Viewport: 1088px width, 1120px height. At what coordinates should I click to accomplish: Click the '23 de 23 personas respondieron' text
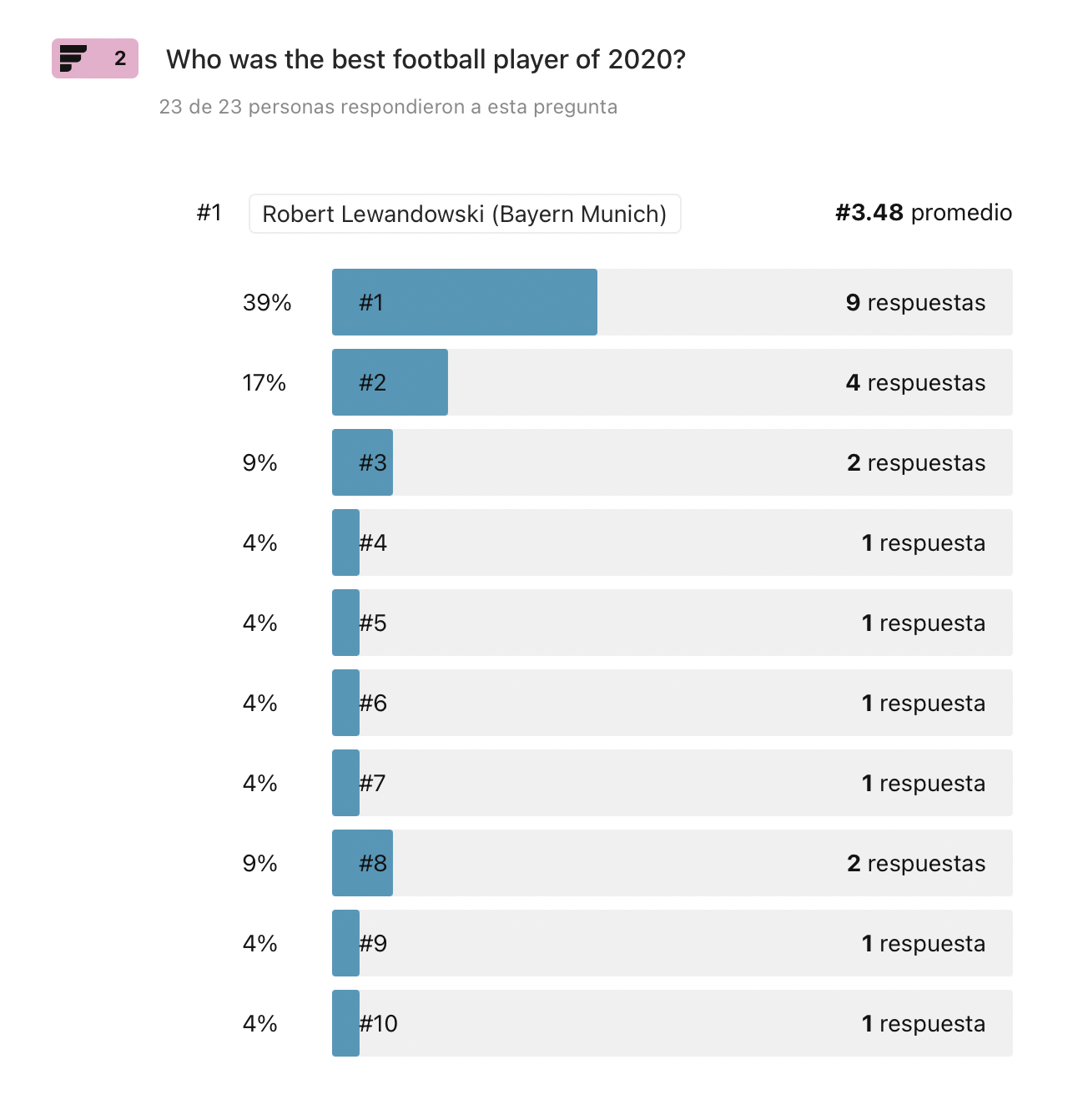(x=388, y=107)
